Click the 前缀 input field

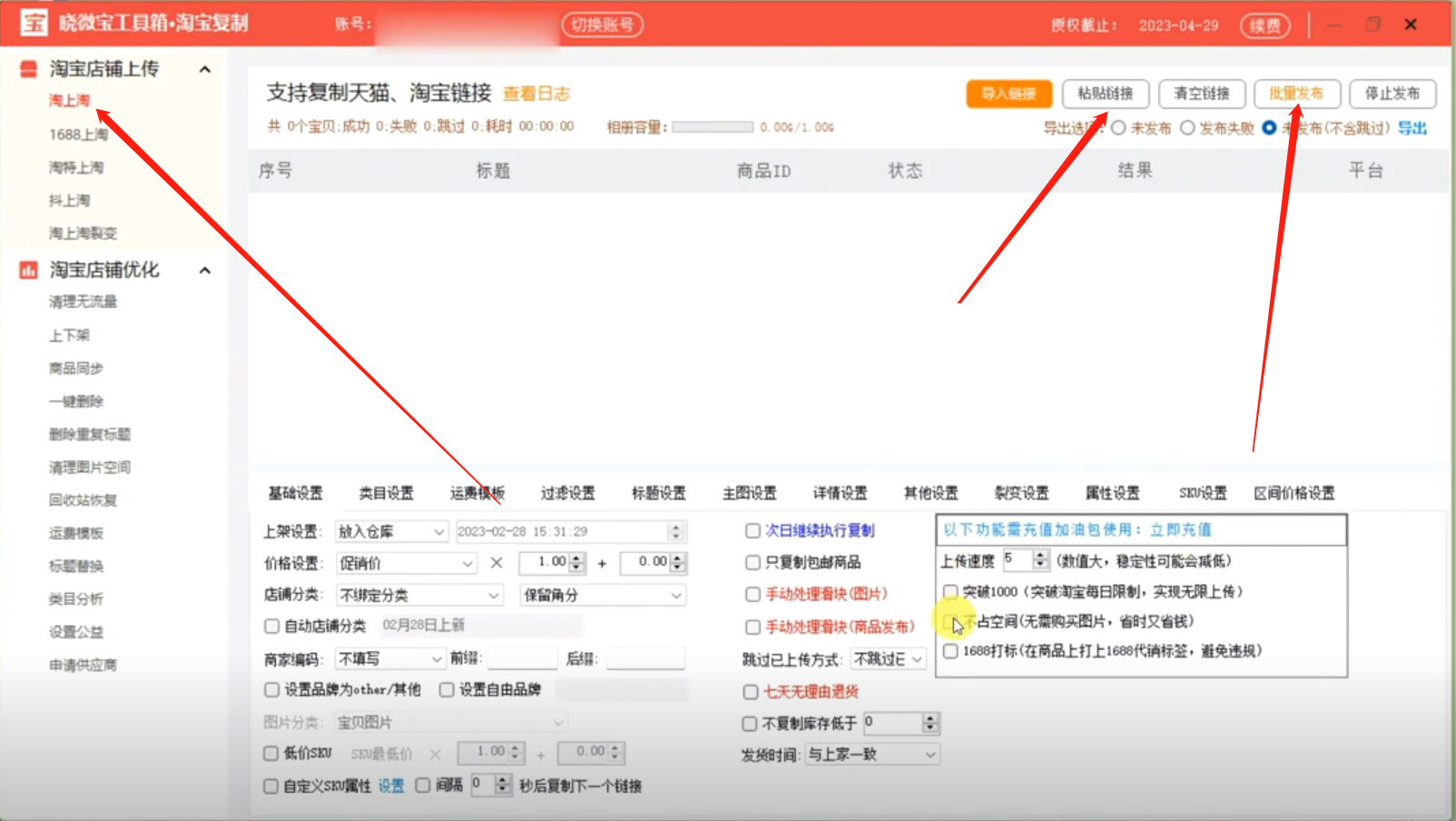pos(522,658)
